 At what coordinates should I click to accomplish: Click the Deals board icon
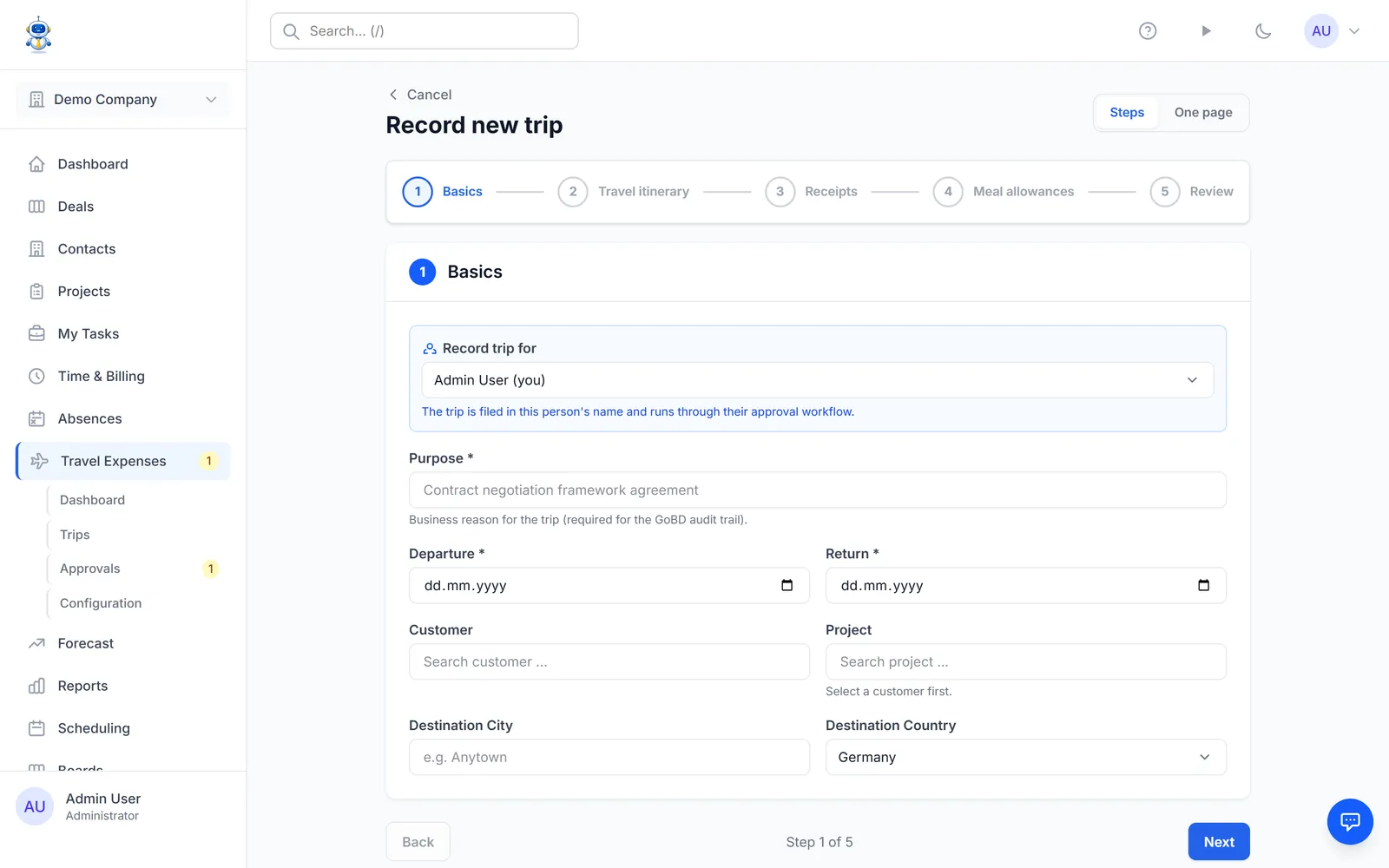36,207
